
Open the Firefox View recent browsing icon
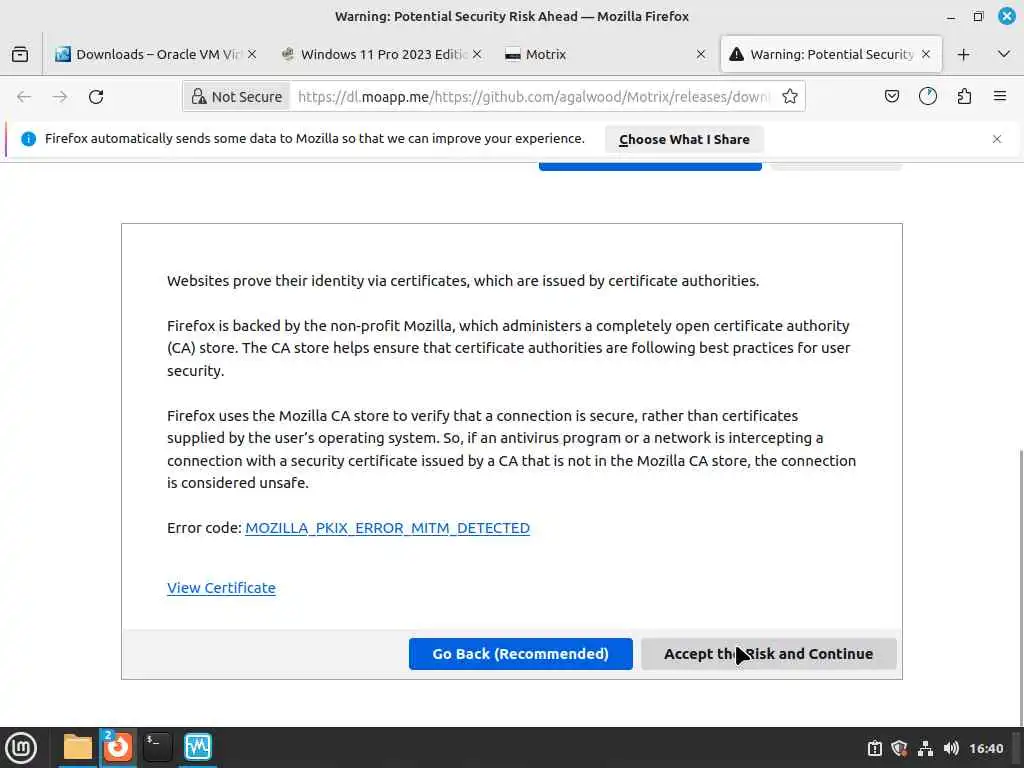(x=20, y=54)
